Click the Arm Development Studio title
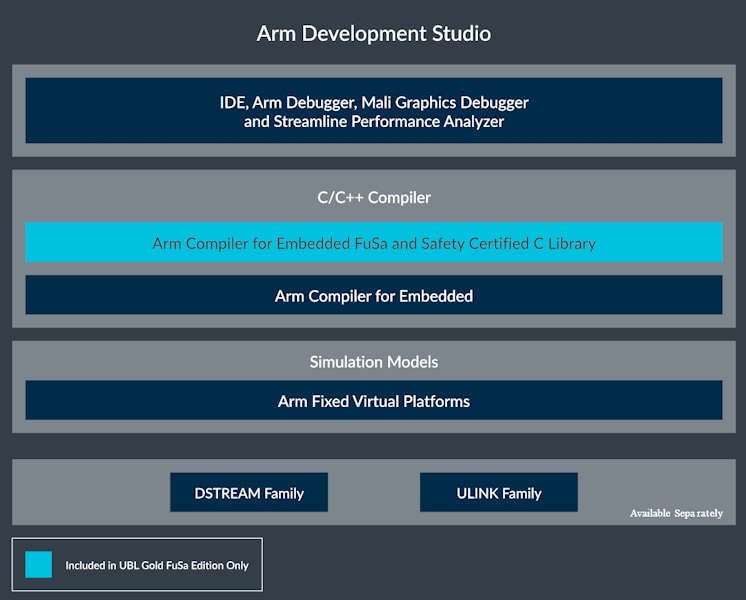The image size is (746, 600). [x=373, y=33]
